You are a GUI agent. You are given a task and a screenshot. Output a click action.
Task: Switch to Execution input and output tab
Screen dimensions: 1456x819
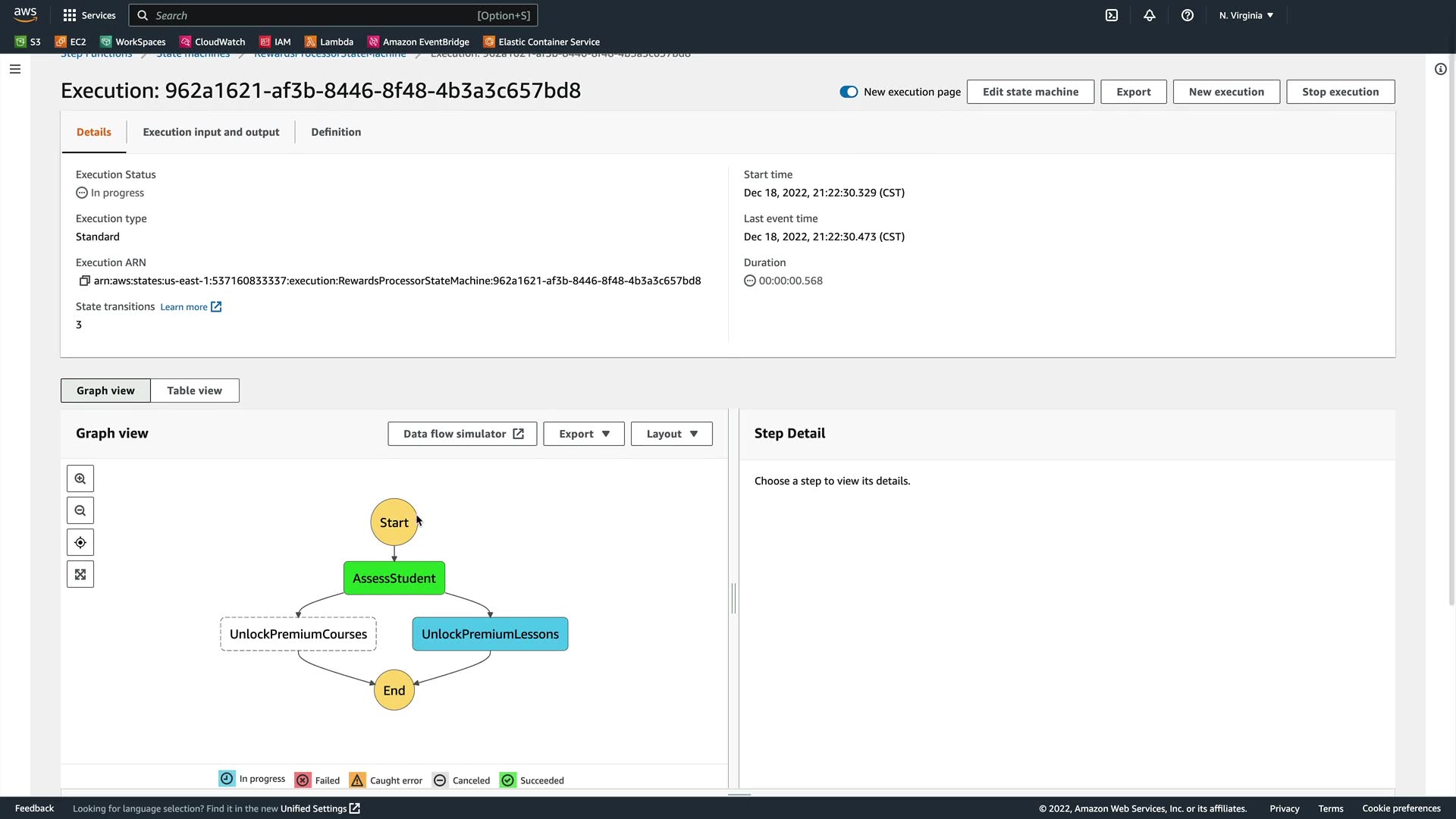pos(211,132)
